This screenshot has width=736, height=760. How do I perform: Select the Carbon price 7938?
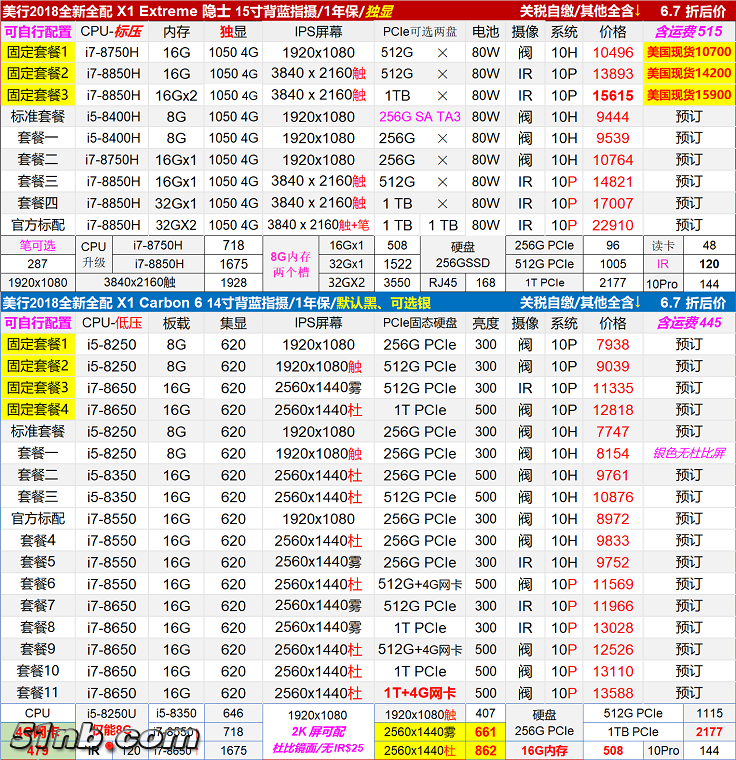(x=613, y=345)
